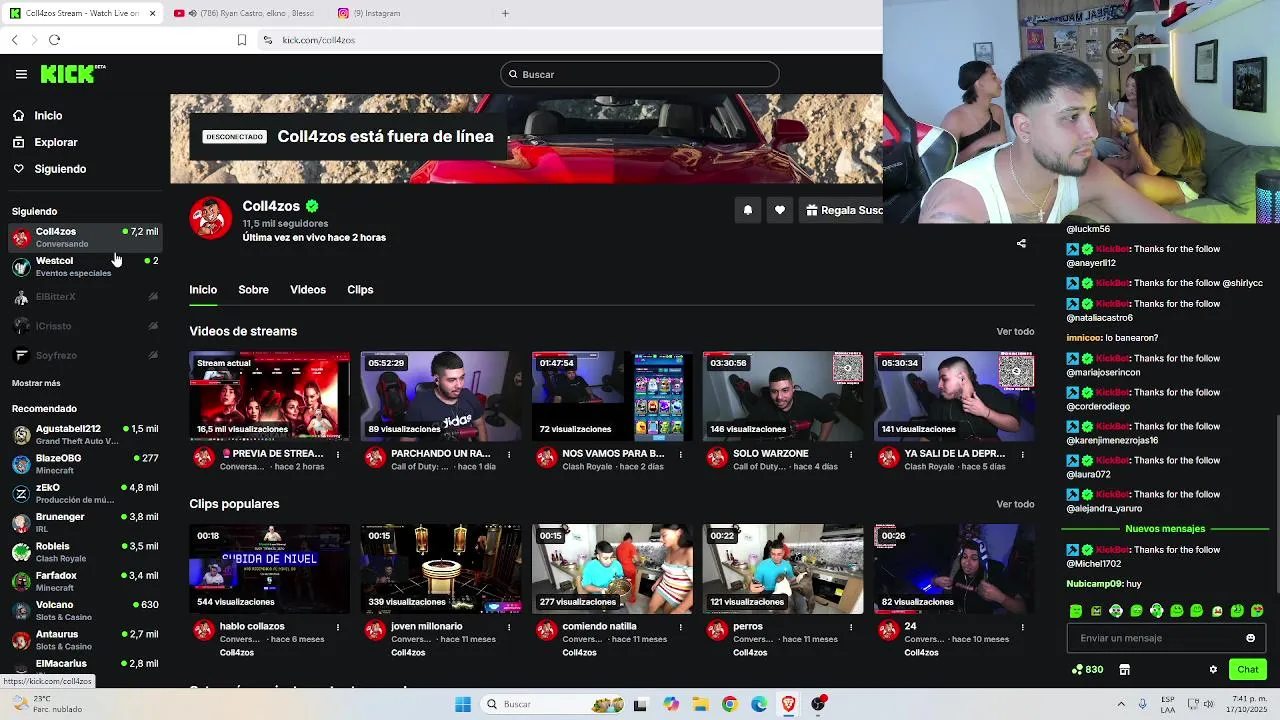Open the Windows Start menu
1280x720 pixels.
463,704
